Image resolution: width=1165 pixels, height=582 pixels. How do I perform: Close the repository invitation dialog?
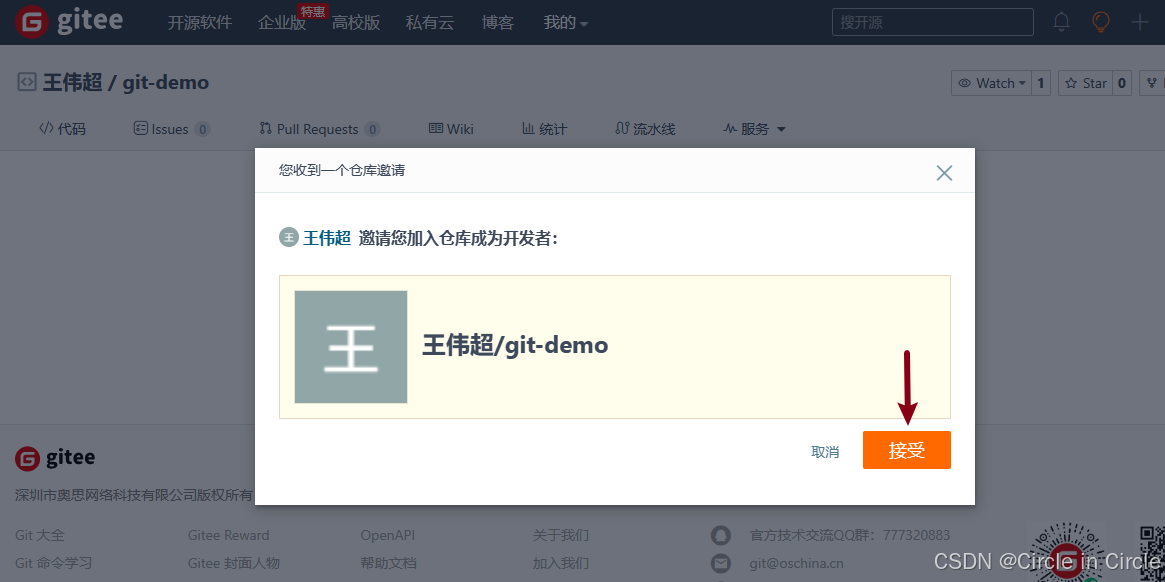(x=944, y=172)
